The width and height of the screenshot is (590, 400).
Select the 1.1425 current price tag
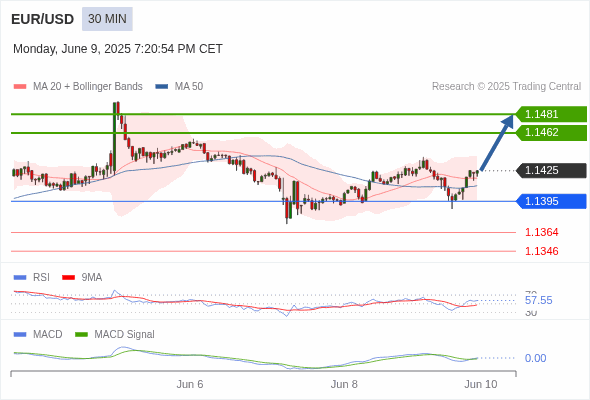(551, 170)
